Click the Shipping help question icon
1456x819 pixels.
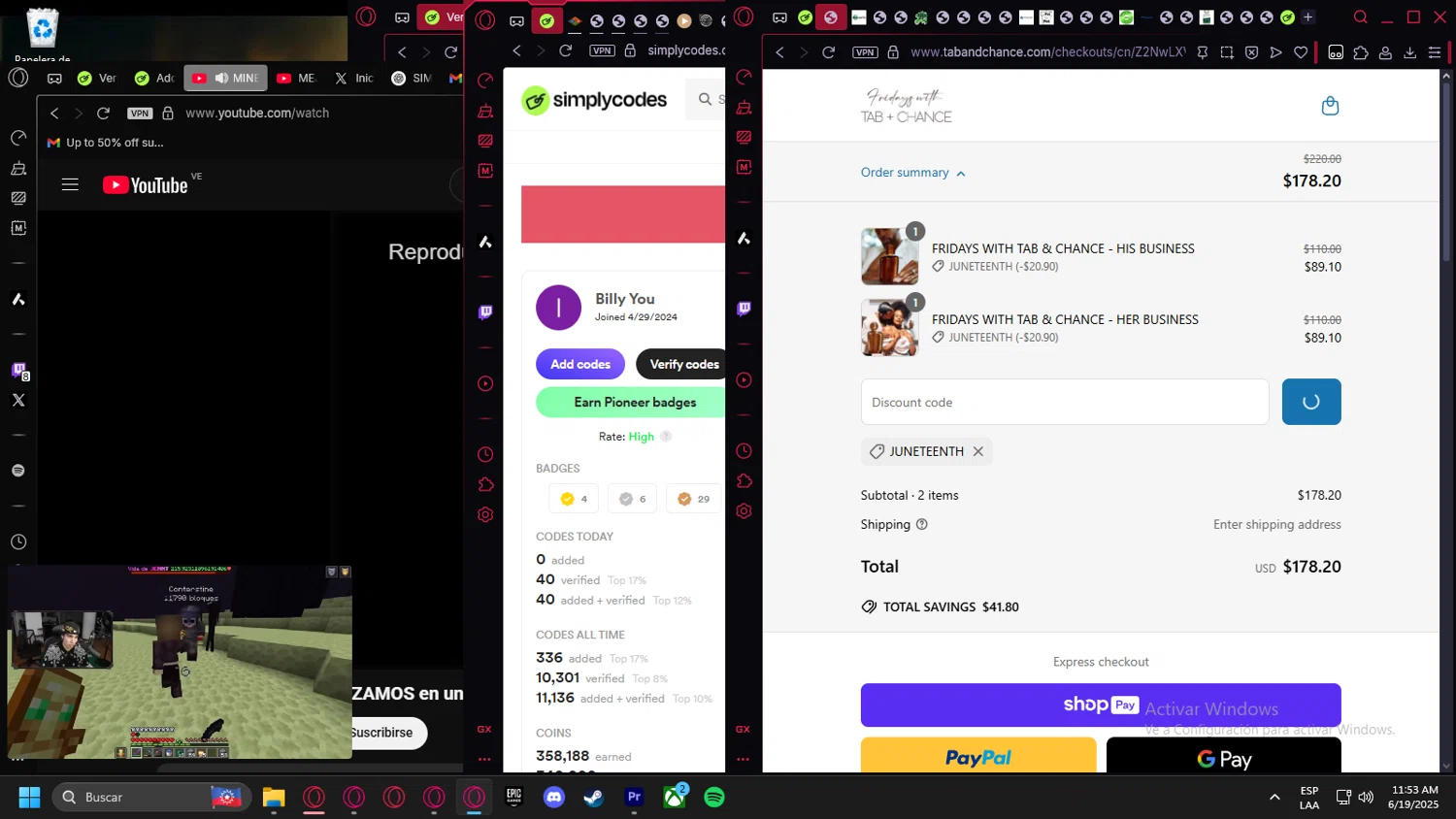922,524
